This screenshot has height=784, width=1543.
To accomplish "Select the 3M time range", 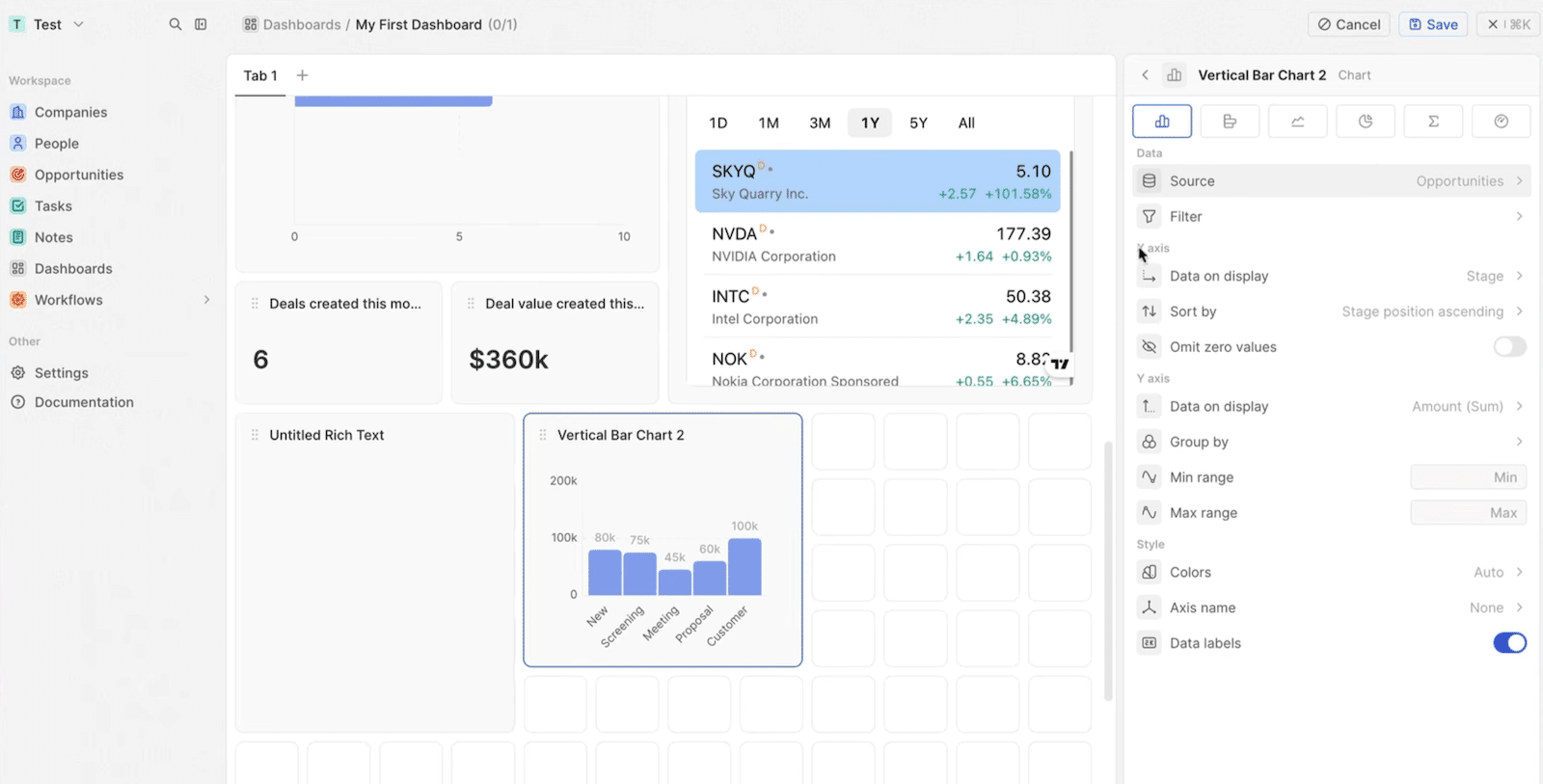I will point(820,122).
